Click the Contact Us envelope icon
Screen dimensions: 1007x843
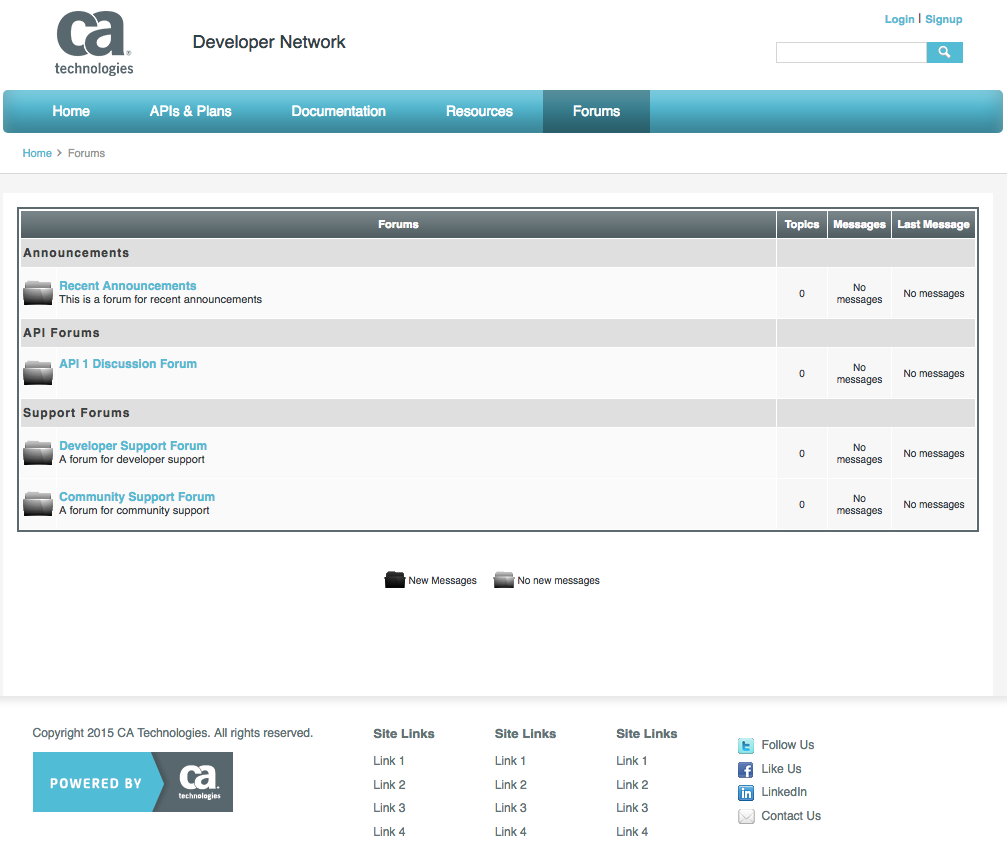pos(746,816)
